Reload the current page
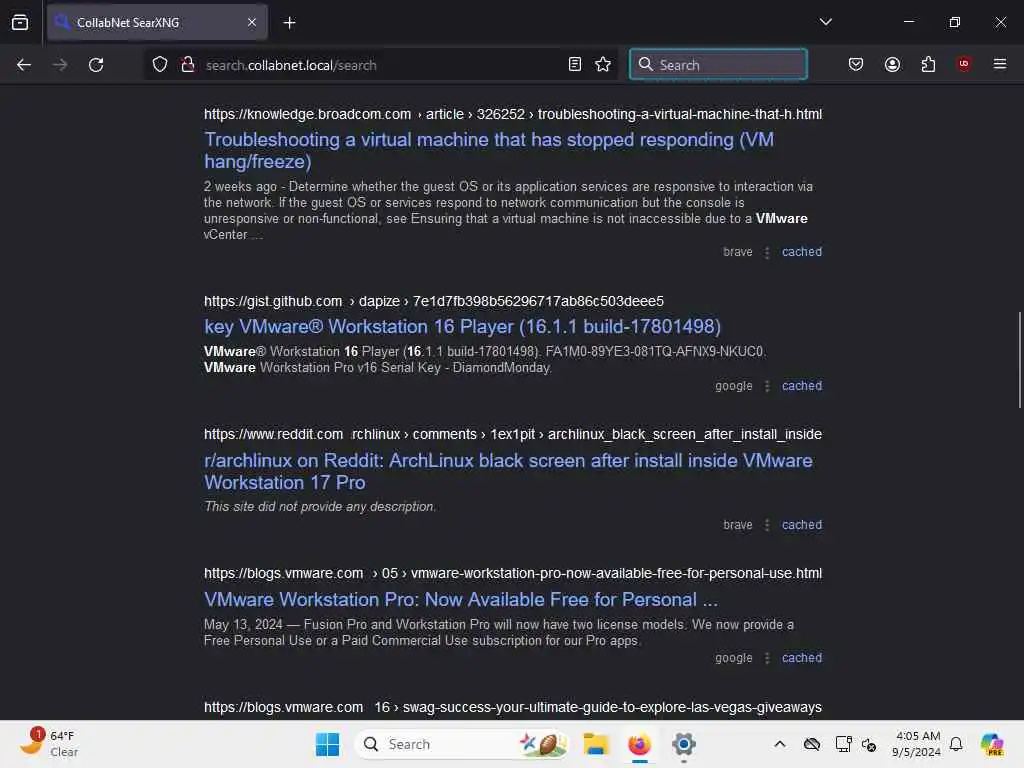1024x768 pixels. (x=96, y=65)
